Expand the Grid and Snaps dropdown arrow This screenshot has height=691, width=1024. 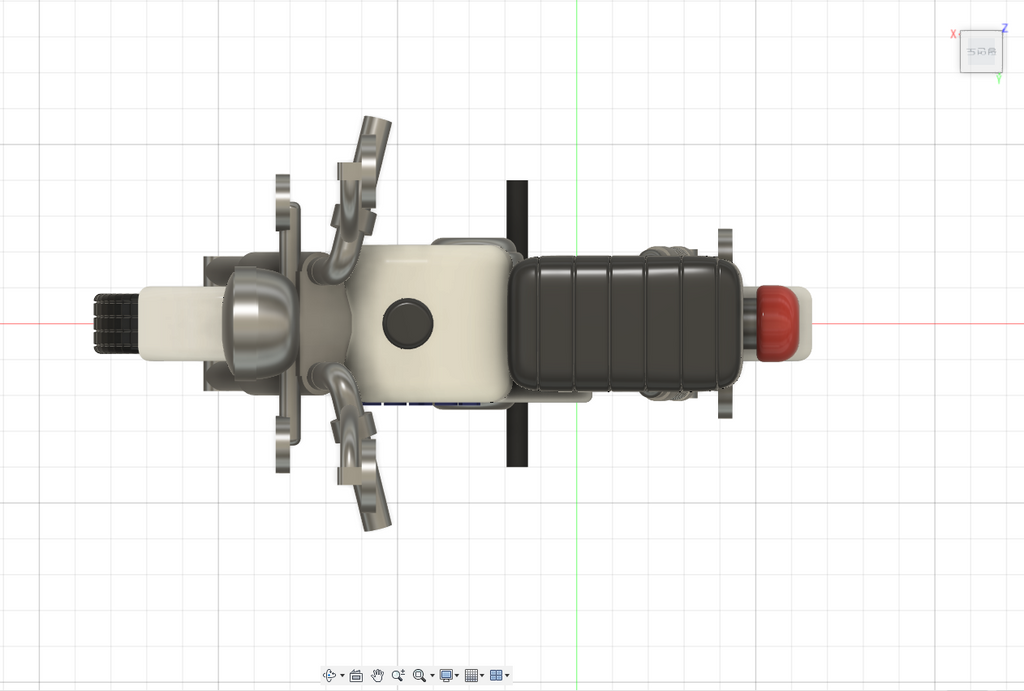point(482,676)
